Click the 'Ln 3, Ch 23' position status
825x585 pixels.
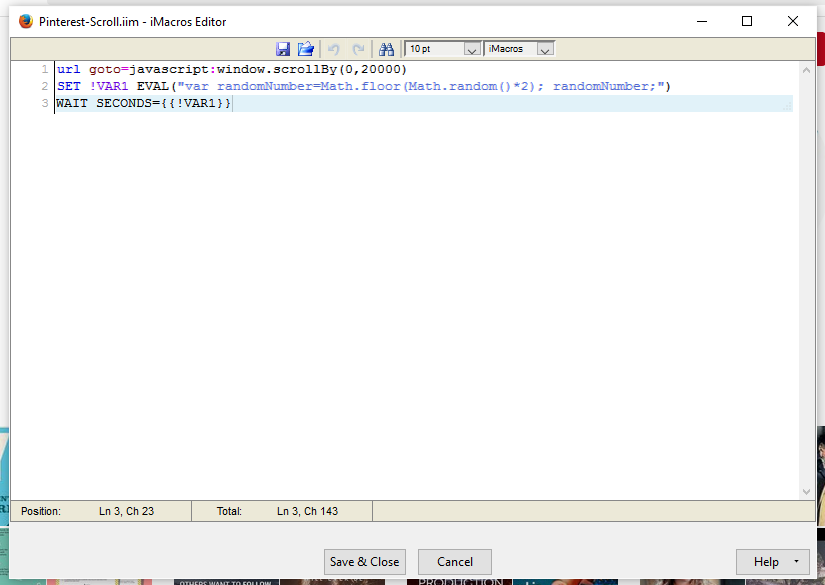point(126,511)
